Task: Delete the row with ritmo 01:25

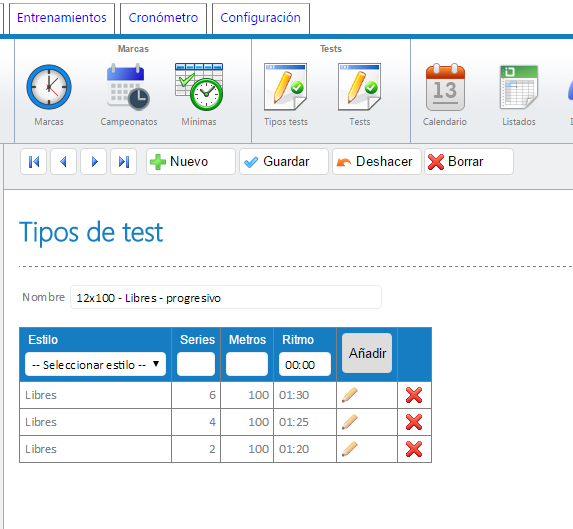Action: point(414,422)
